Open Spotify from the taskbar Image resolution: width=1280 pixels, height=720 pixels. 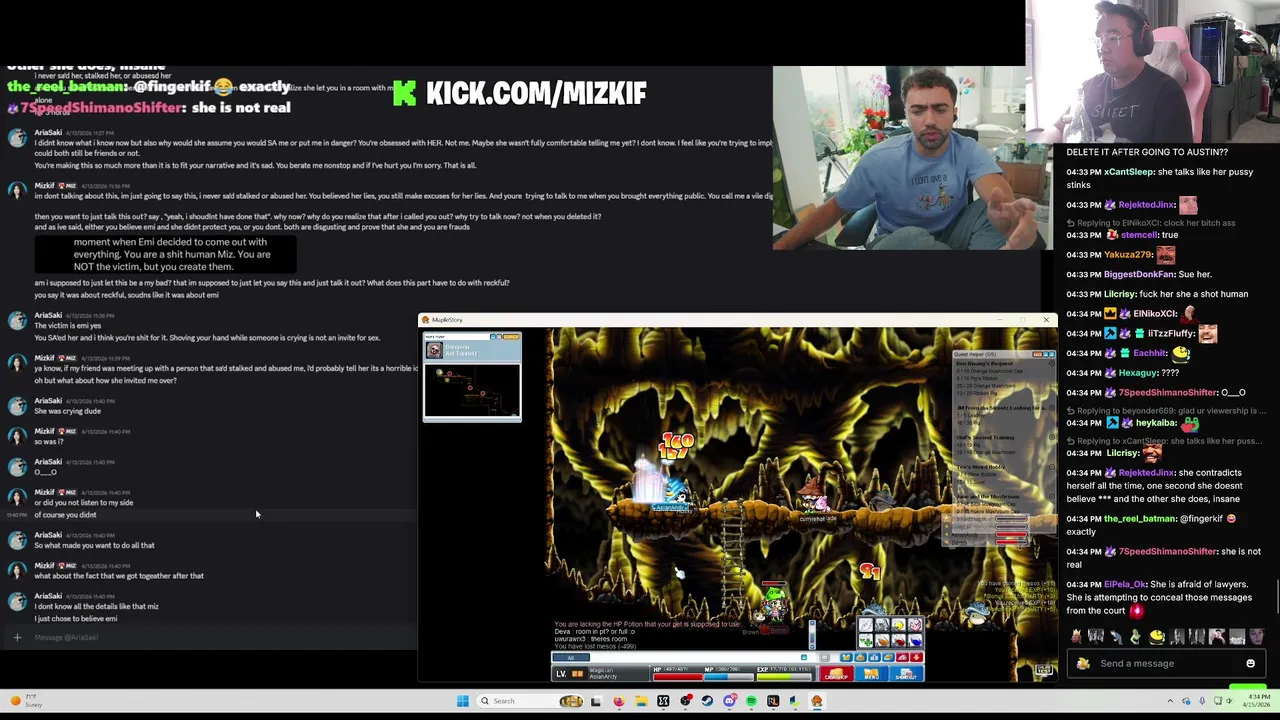pyautogui.click(x=751, y=701)
